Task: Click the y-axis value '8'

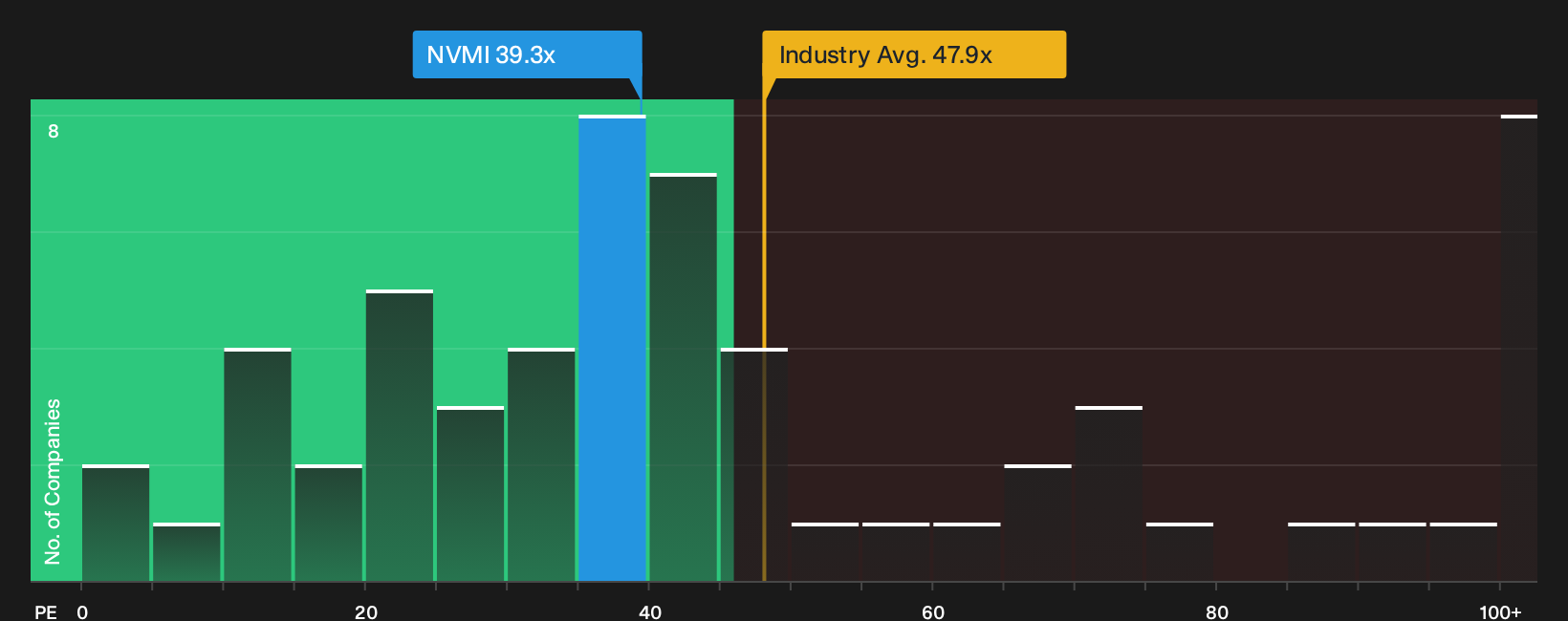Action: 54,131
